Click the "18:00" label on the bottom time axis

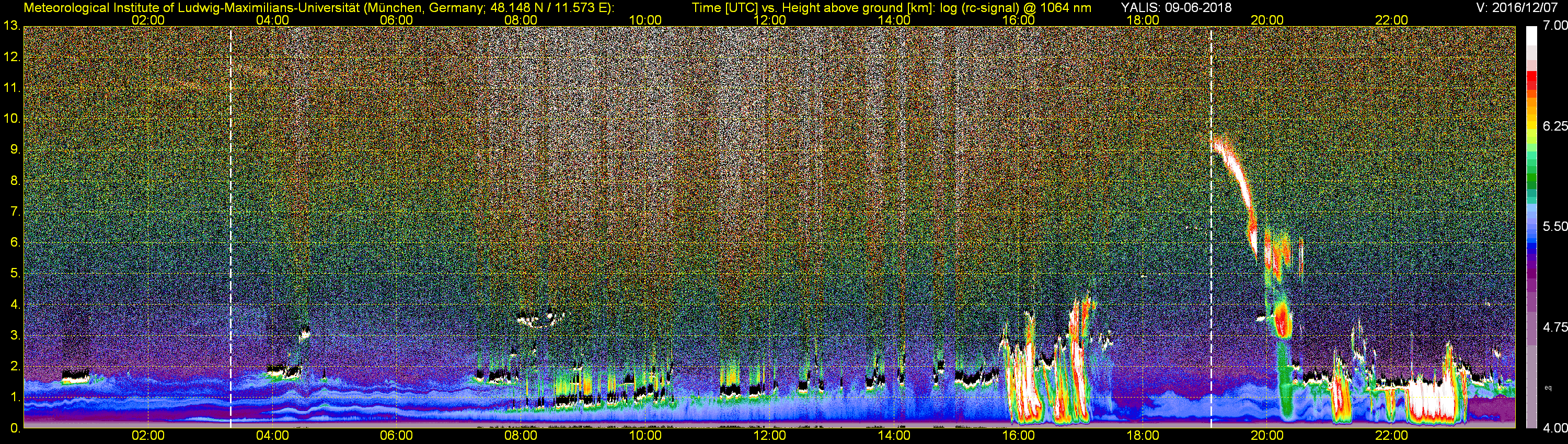point(1143,436)
